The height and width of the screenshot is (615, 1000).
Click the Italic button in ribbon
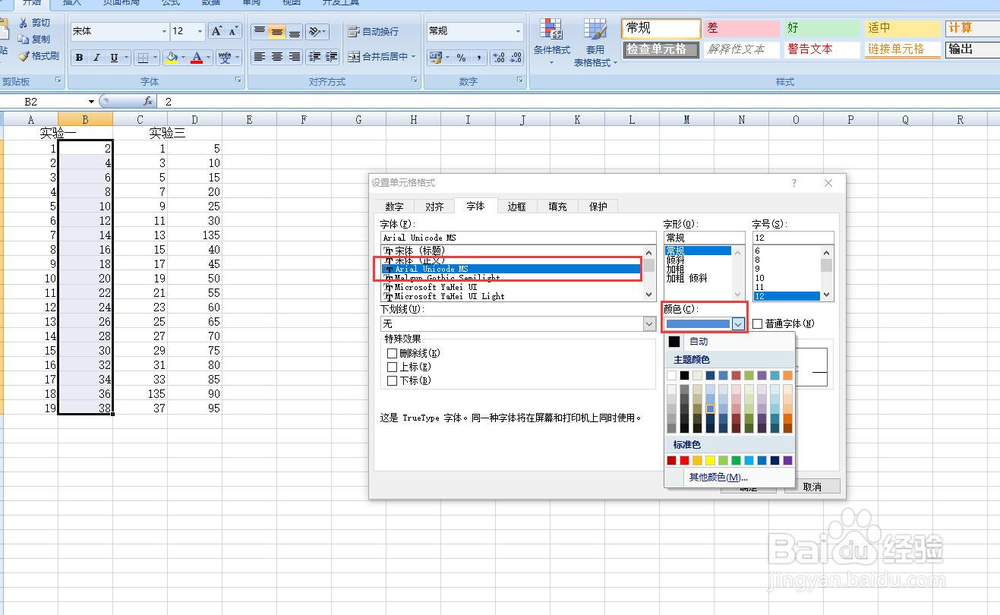point(96,57)
